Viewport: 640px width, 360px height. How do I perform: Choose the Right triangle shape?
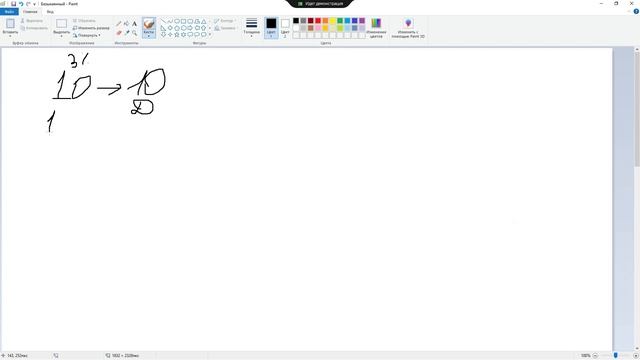[x=163, y=28]
